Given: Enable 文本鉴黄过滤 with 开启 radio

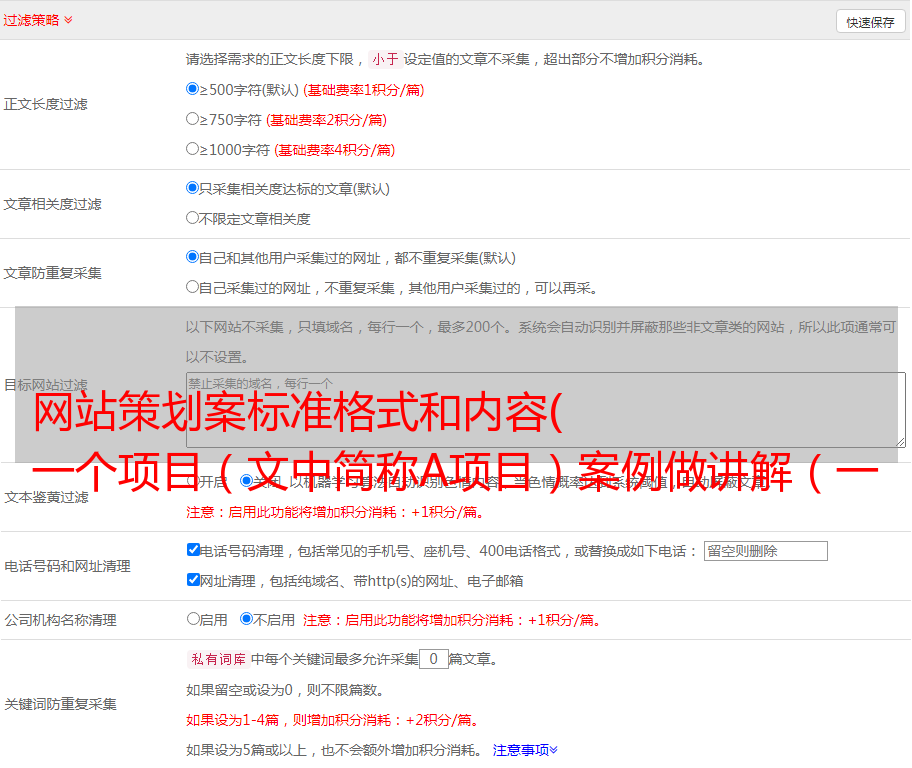Looking at the screenshot, I should pyautogui.click(x=194, y=481).
